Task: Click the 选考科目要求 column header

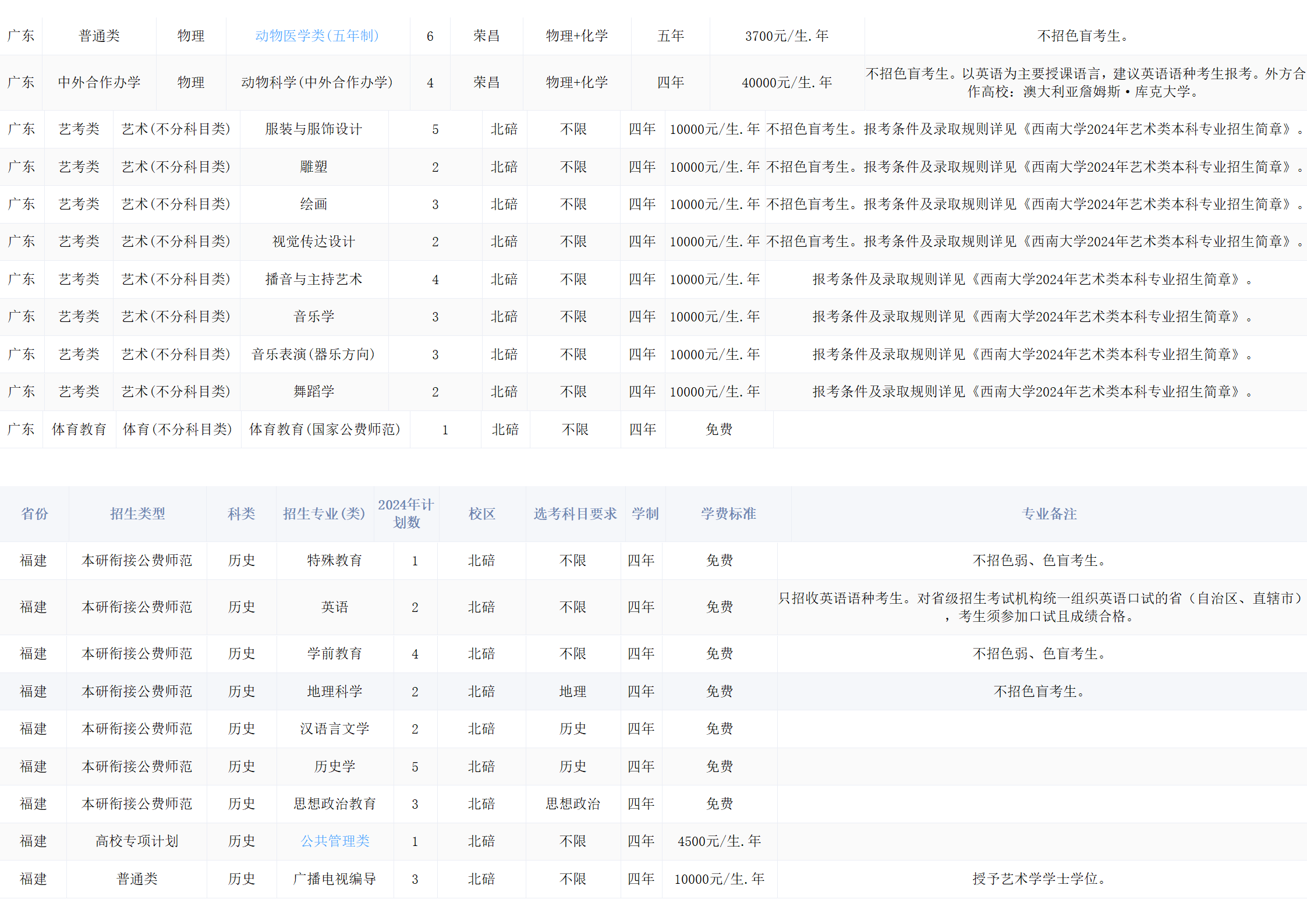Action: [575, 514]
